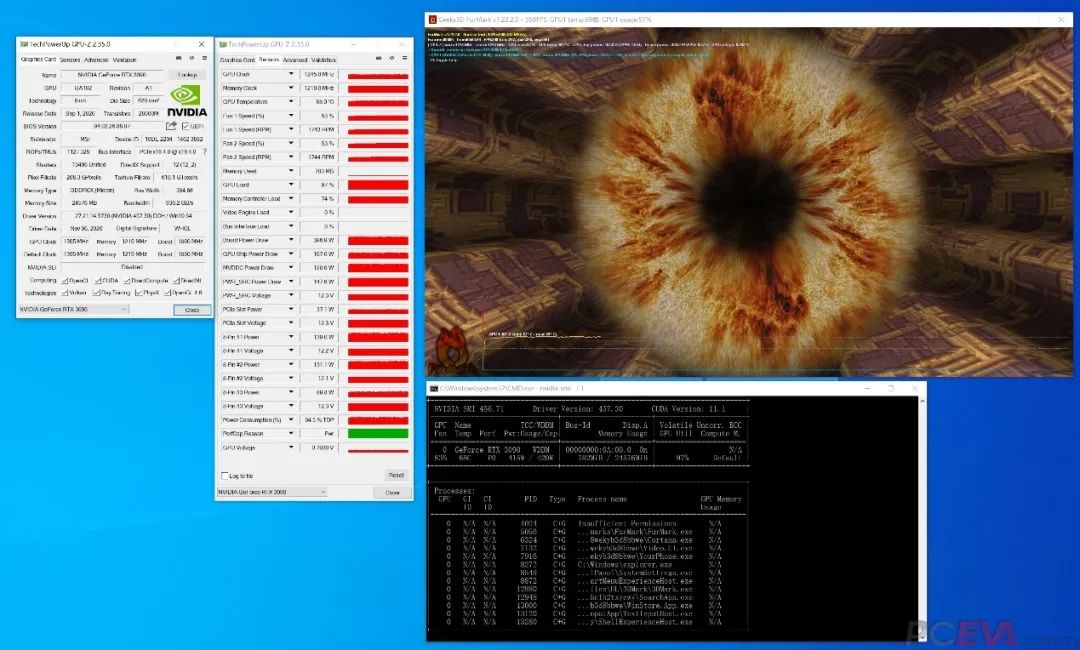This screenshot has height=650, width=1080.
Task: Click the GPU Temperature red graph bar
Action: [x=377, y=102]
